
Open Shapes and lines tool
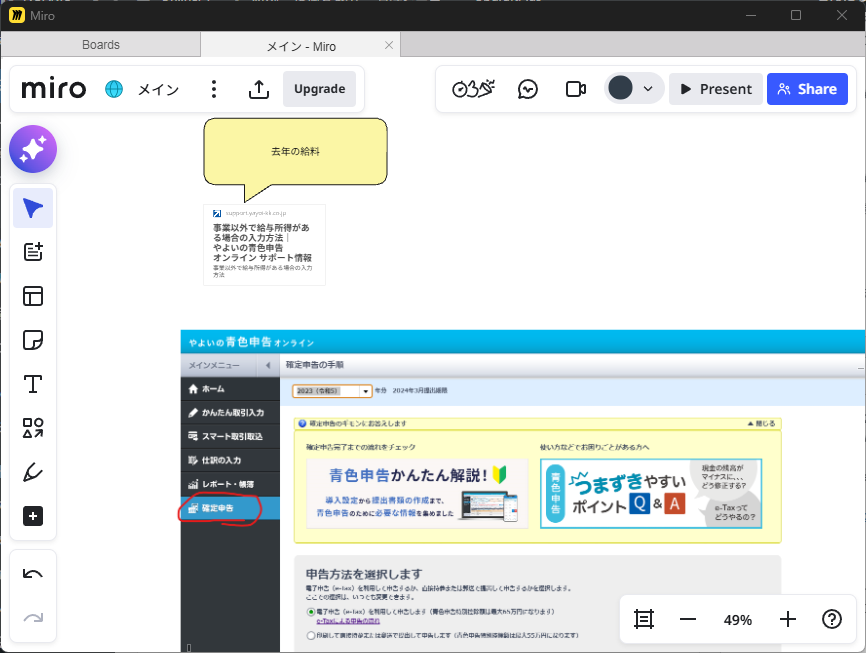click(33, 428)
